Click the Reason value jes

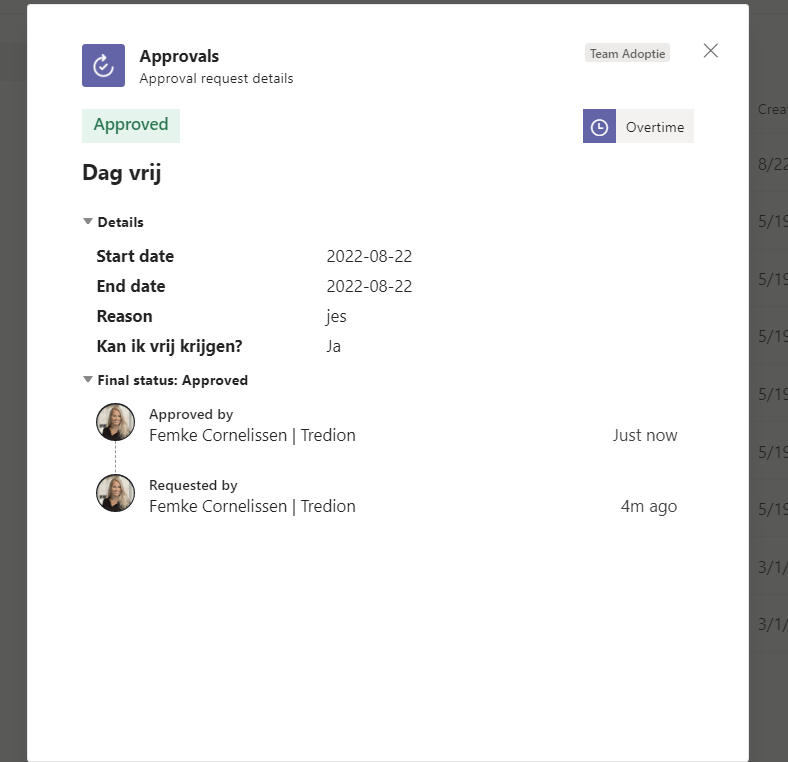point(336,316)
